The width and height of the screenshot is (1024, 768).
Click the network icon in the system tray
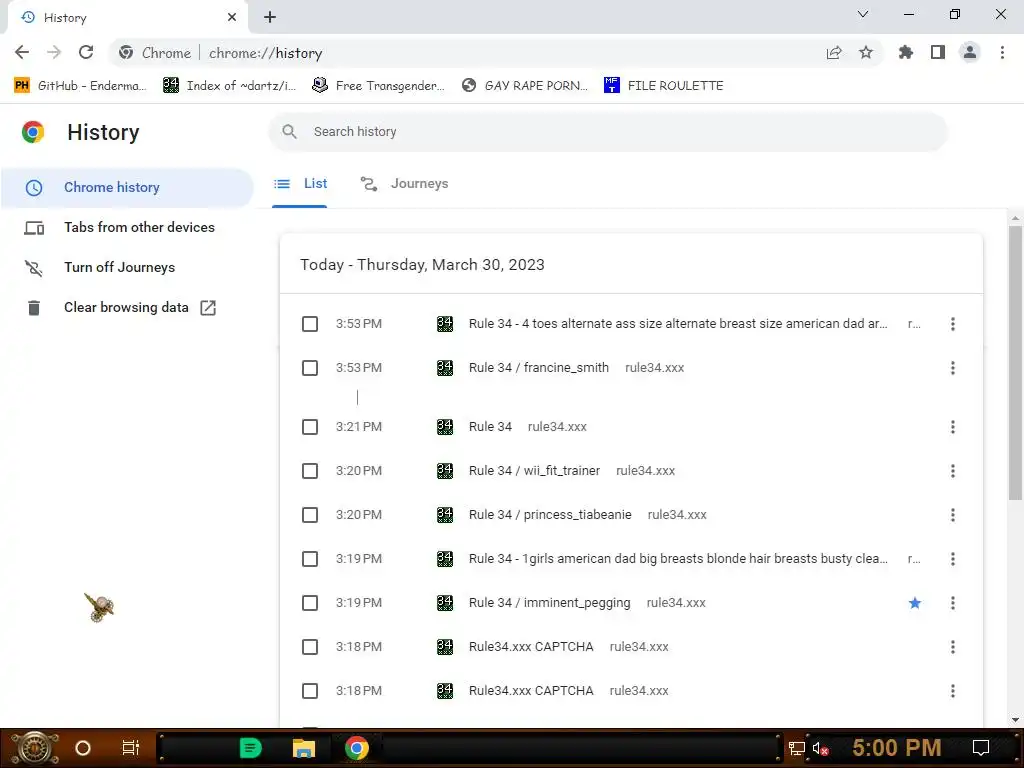[x=797, y=749]
